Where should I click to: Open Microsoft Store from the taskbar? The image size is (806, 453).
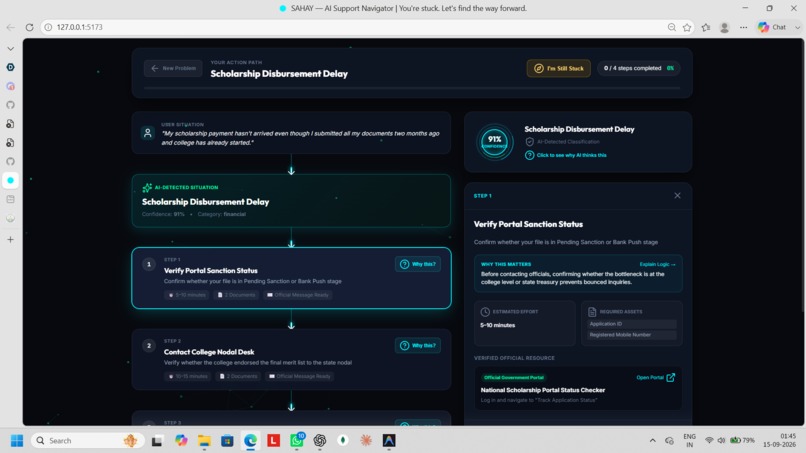[x=227, y=441]
